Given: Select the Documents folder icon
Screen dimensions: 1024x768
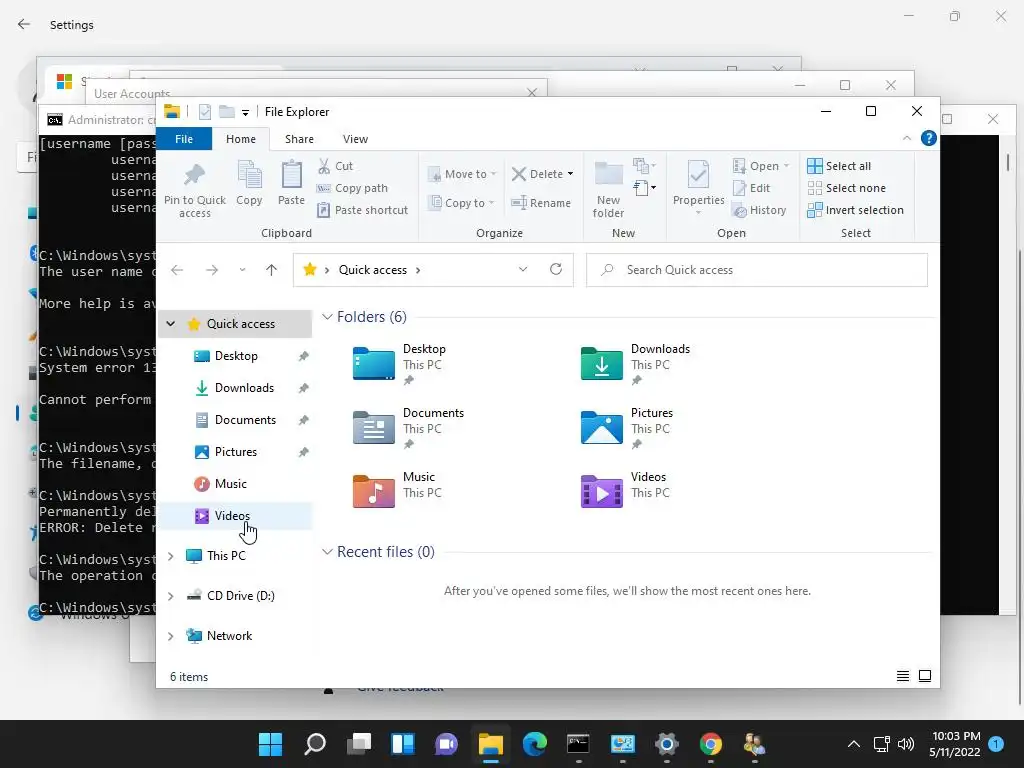Looking at the screenshot, I should pos(374,427).
